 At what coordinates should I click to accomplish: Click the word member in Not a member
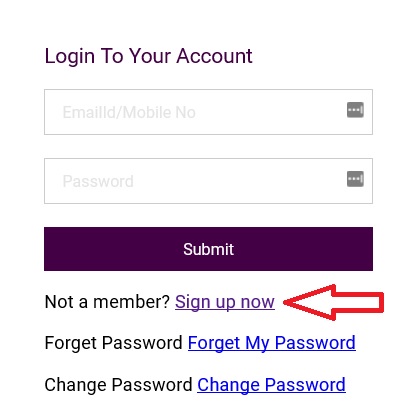click(128, 302)
